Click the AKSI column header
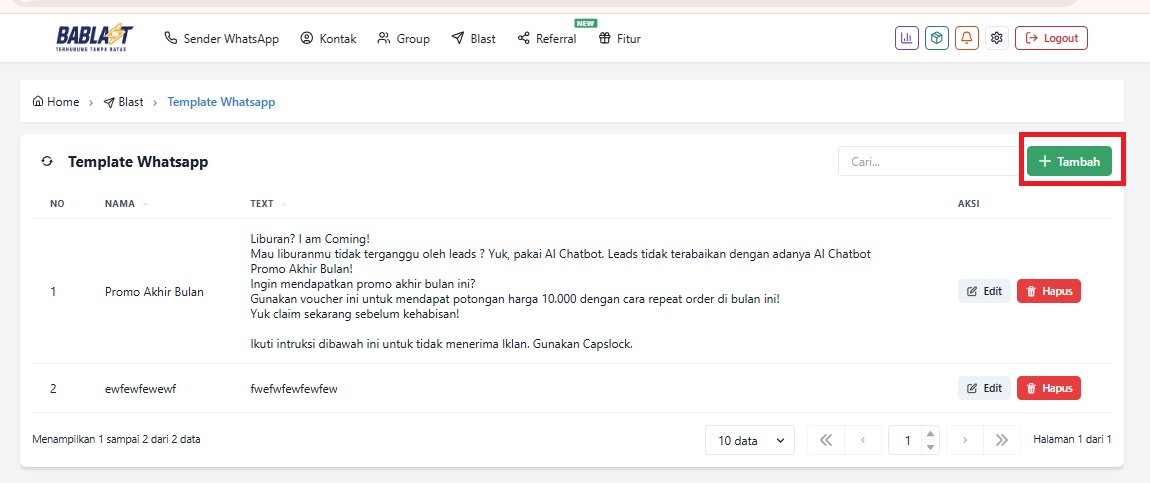This screenshot has width=1150, height=483. click(x=969, y=204)
